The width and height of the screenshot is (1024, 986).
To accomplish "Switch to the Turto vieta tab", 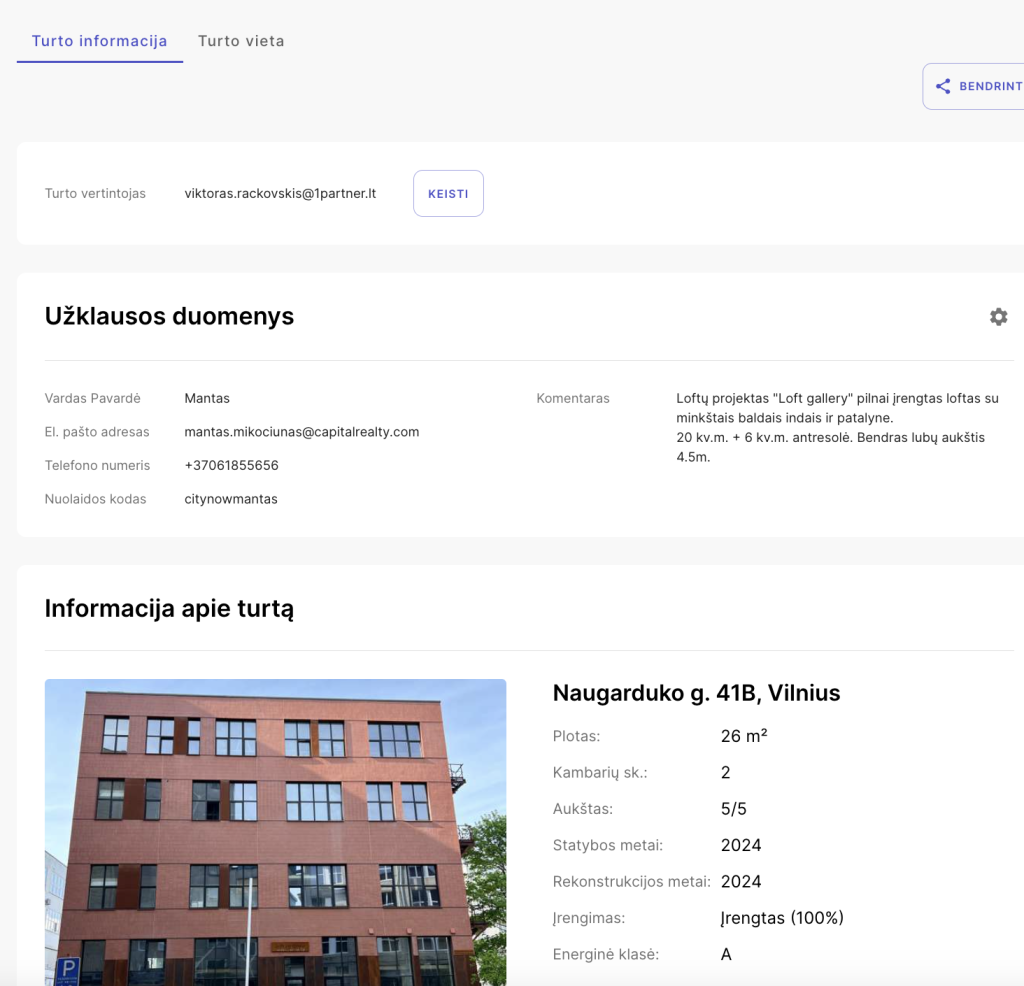I will tap(241, 41).
